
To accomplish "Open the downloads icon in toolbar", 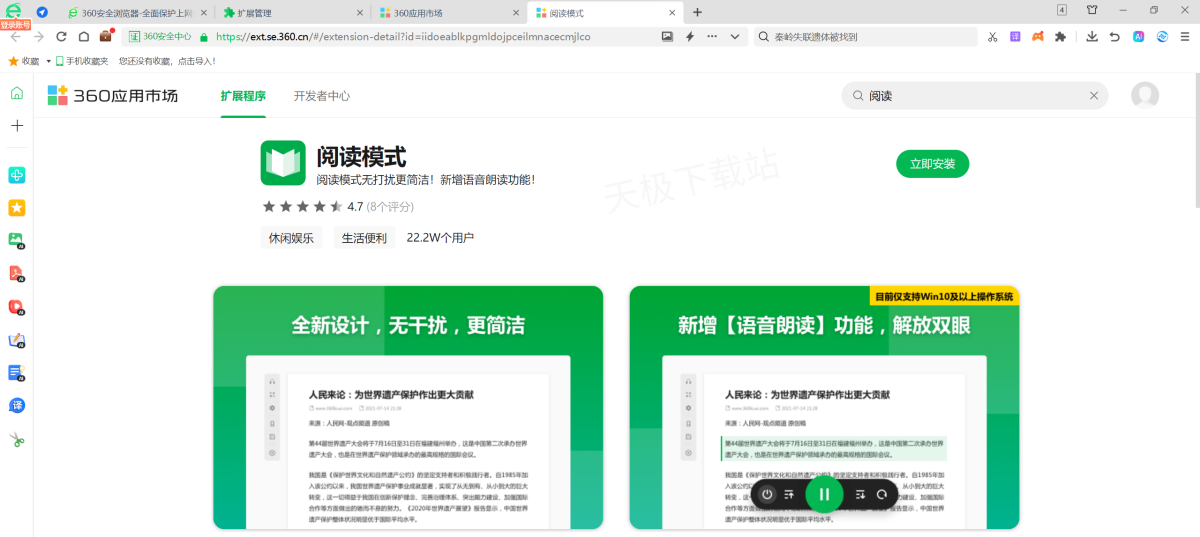I will (x=1090, y=36).
